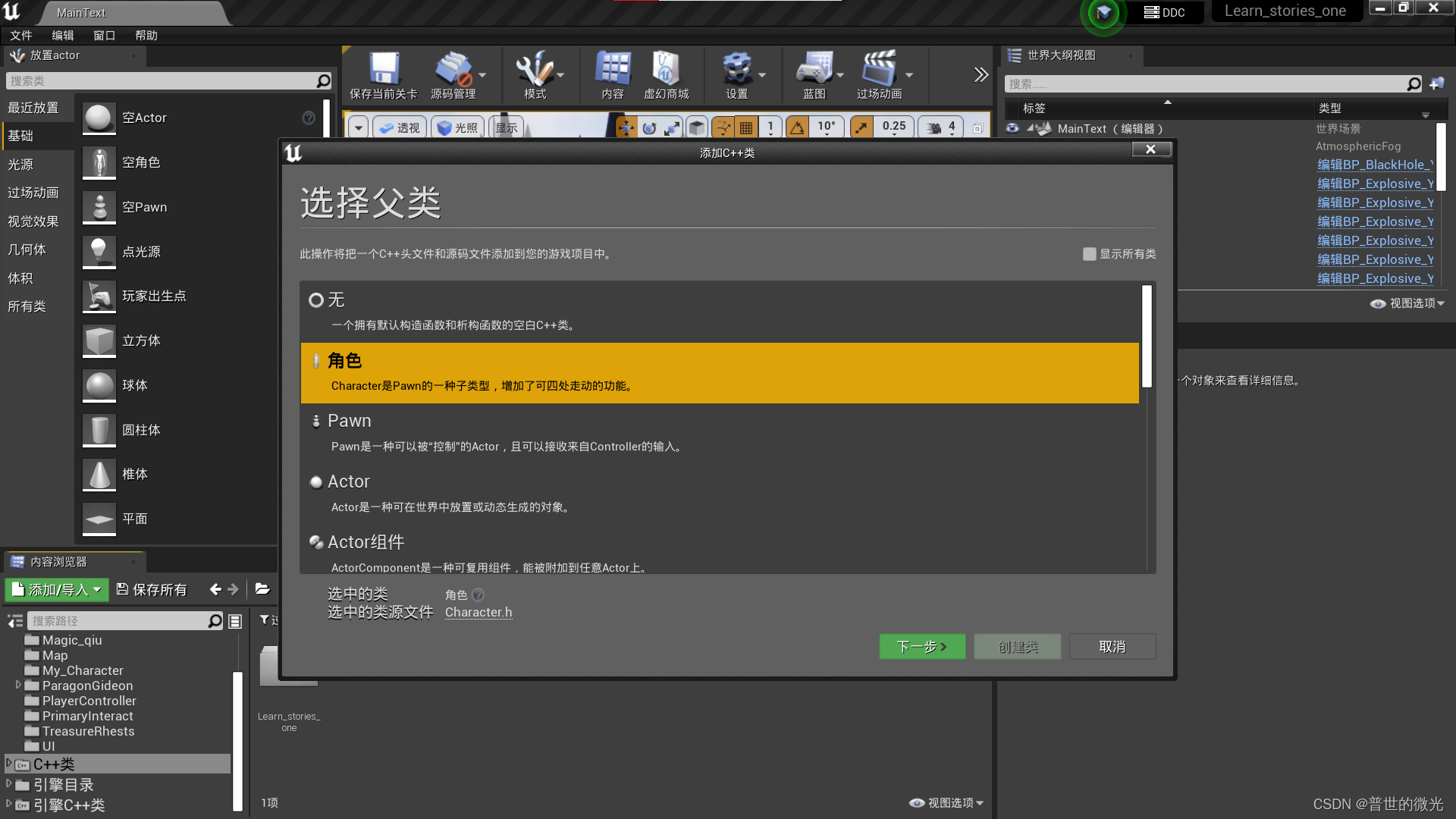Click the Next step button
Viewport: 1456px width, 819px height.
[x=921, y=647]
